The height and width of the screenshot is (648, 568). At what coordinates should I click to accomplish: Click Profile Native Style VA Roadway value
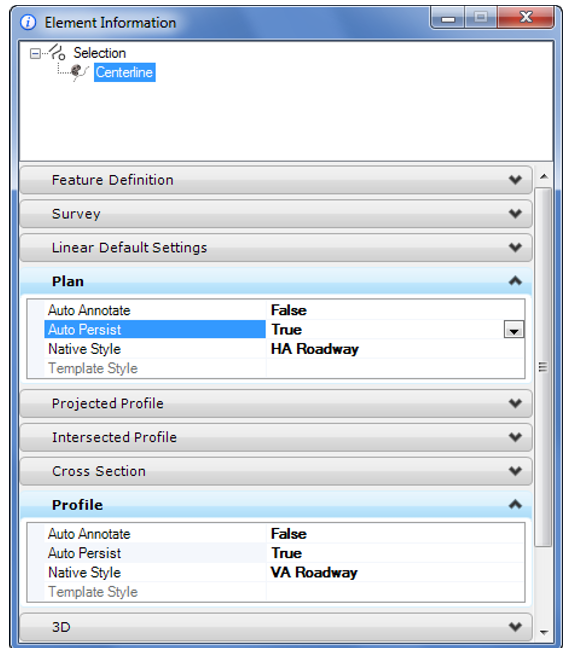(x=314, y=572)
